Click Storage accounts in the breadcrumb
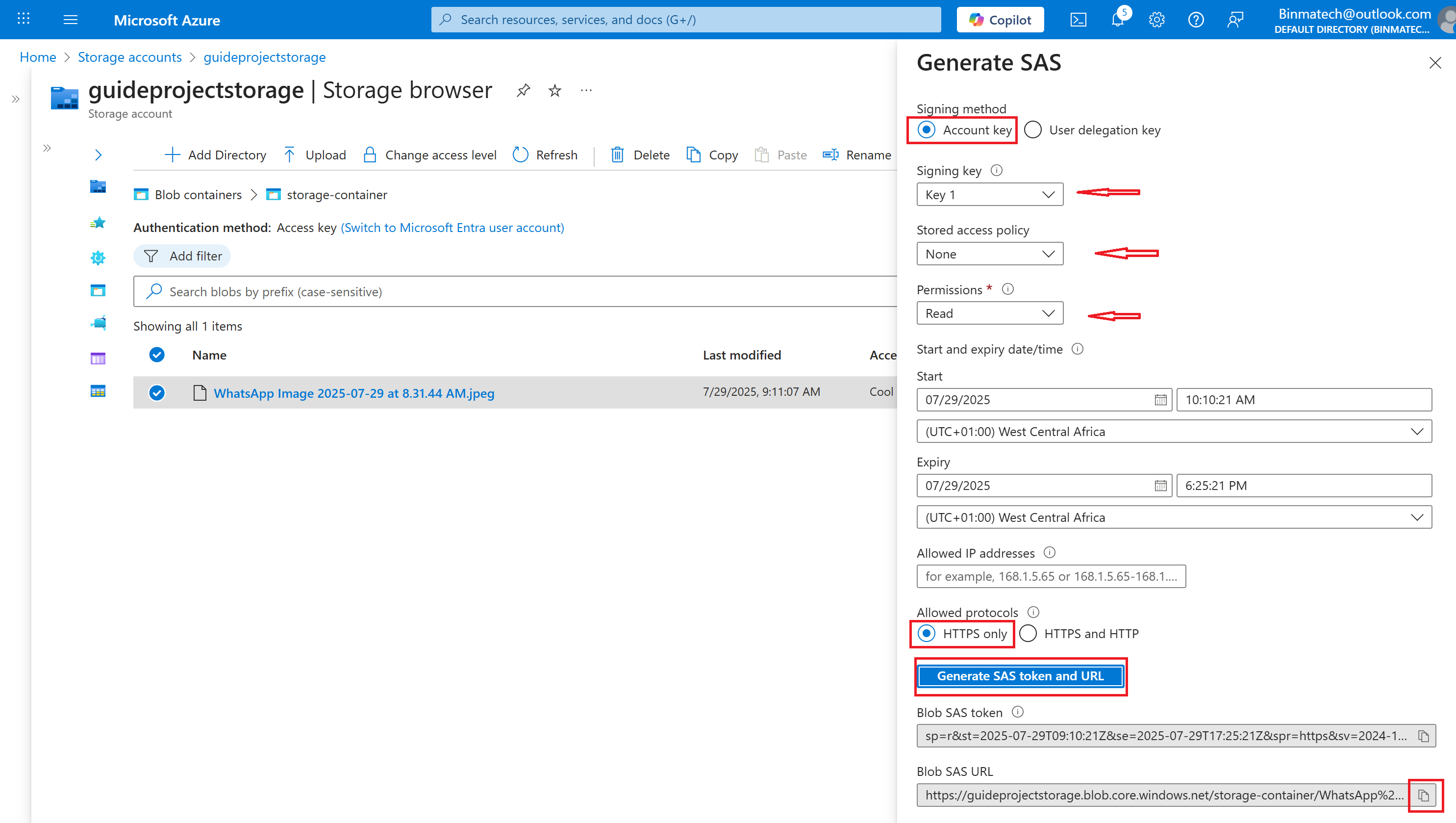 pyautogui.click(x=129, y=57)
